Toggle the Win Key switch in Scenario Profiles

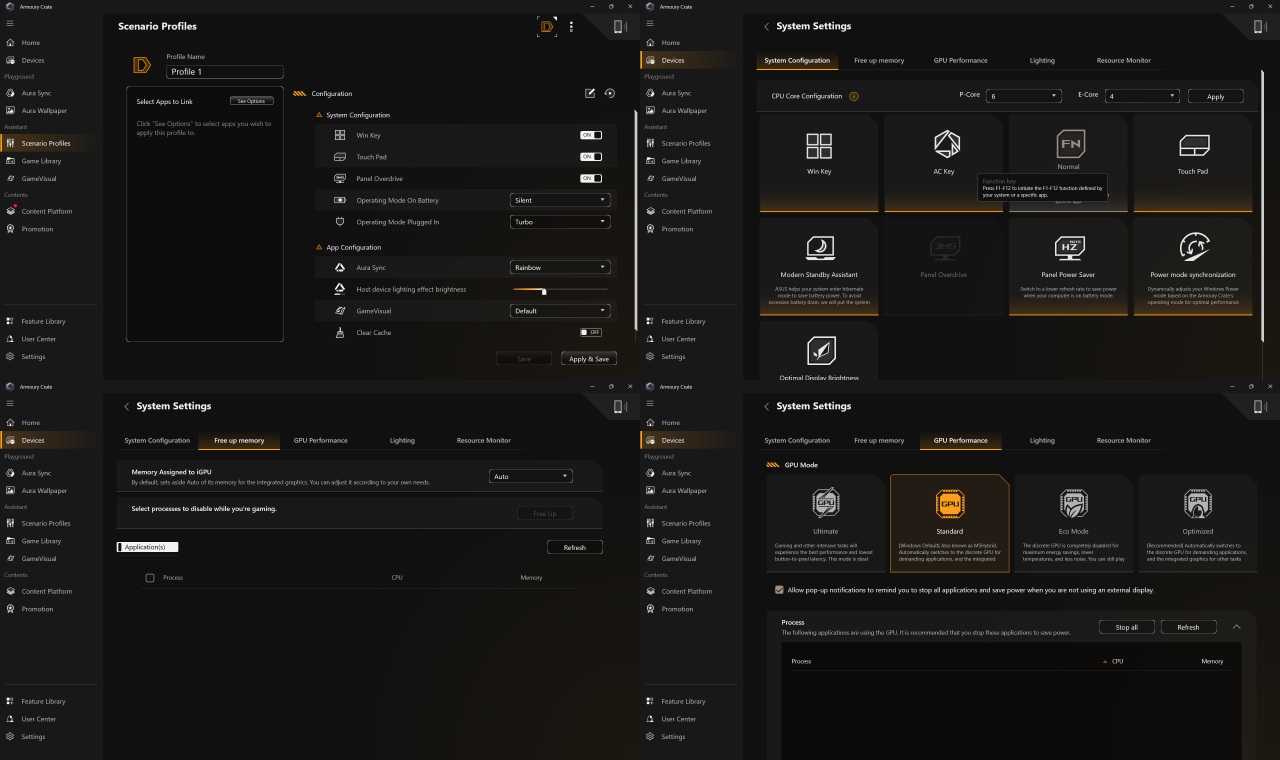[x=591, y=135]
